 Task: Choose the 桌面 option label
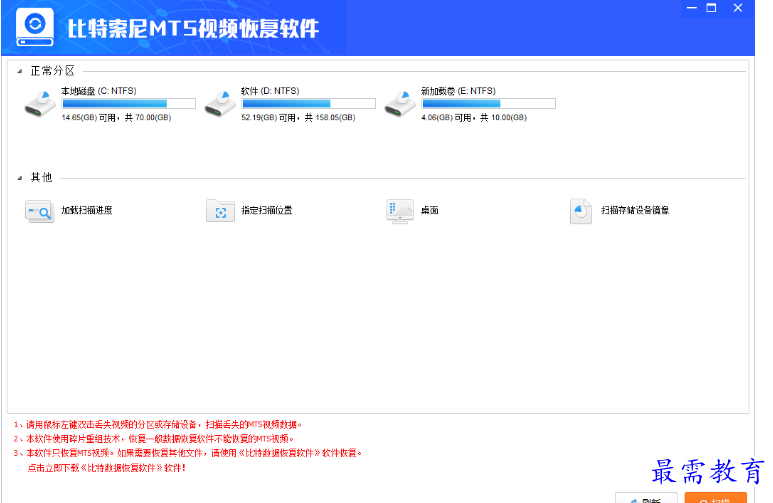pyautogui.click(x=430, y=211)
